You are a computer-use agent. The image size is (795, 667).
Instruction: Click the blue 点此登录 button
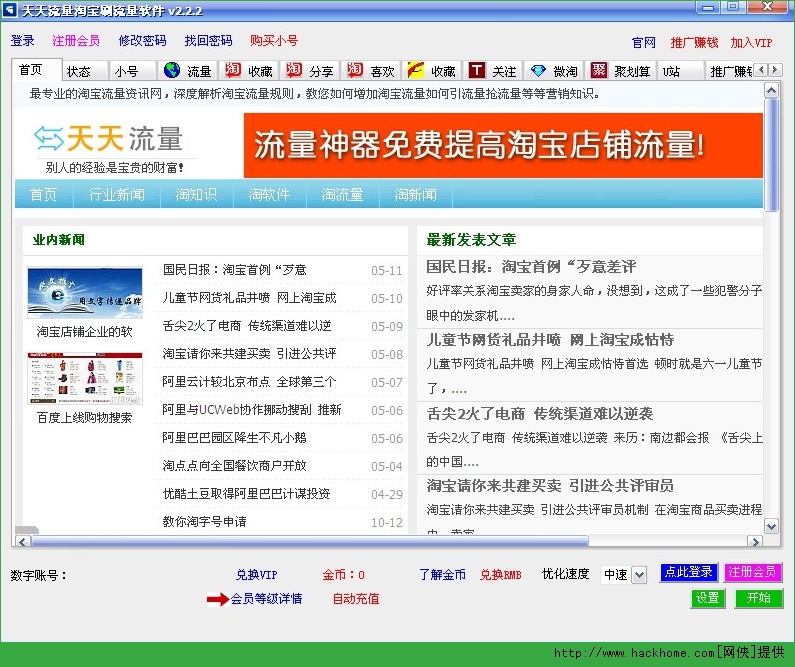[689, 572]
